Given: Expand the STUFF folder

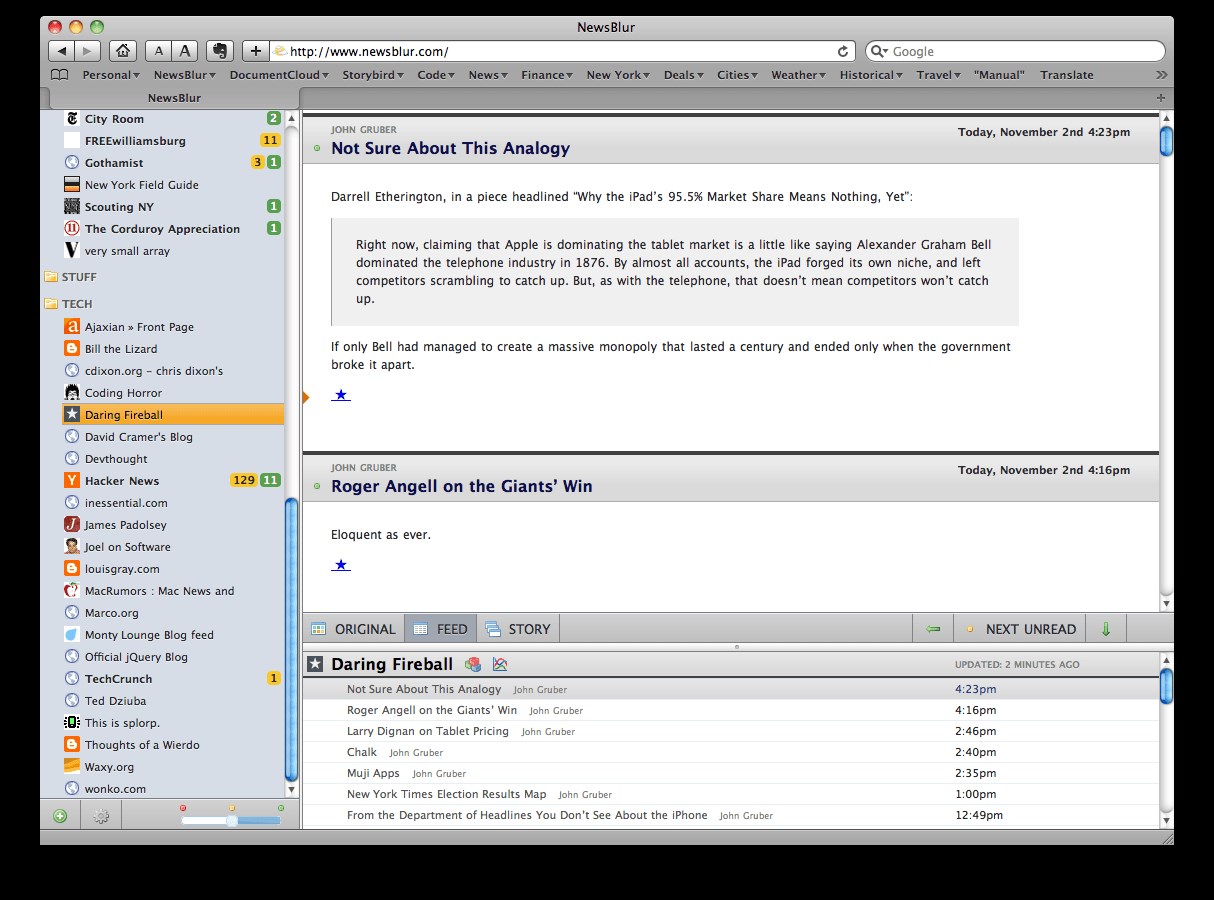Looking at the screenshot, I should click(x=70, y=277).
